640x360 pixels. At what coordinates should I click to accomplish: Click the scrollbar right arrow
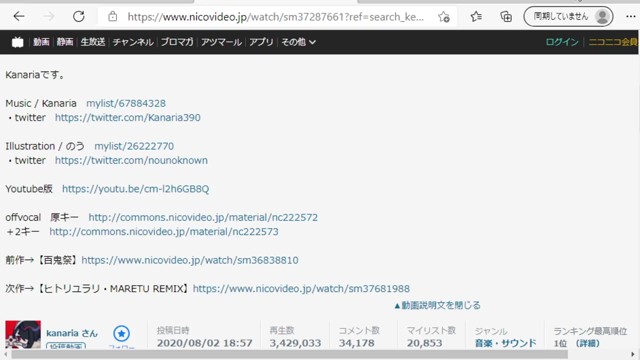coord(633,354)
